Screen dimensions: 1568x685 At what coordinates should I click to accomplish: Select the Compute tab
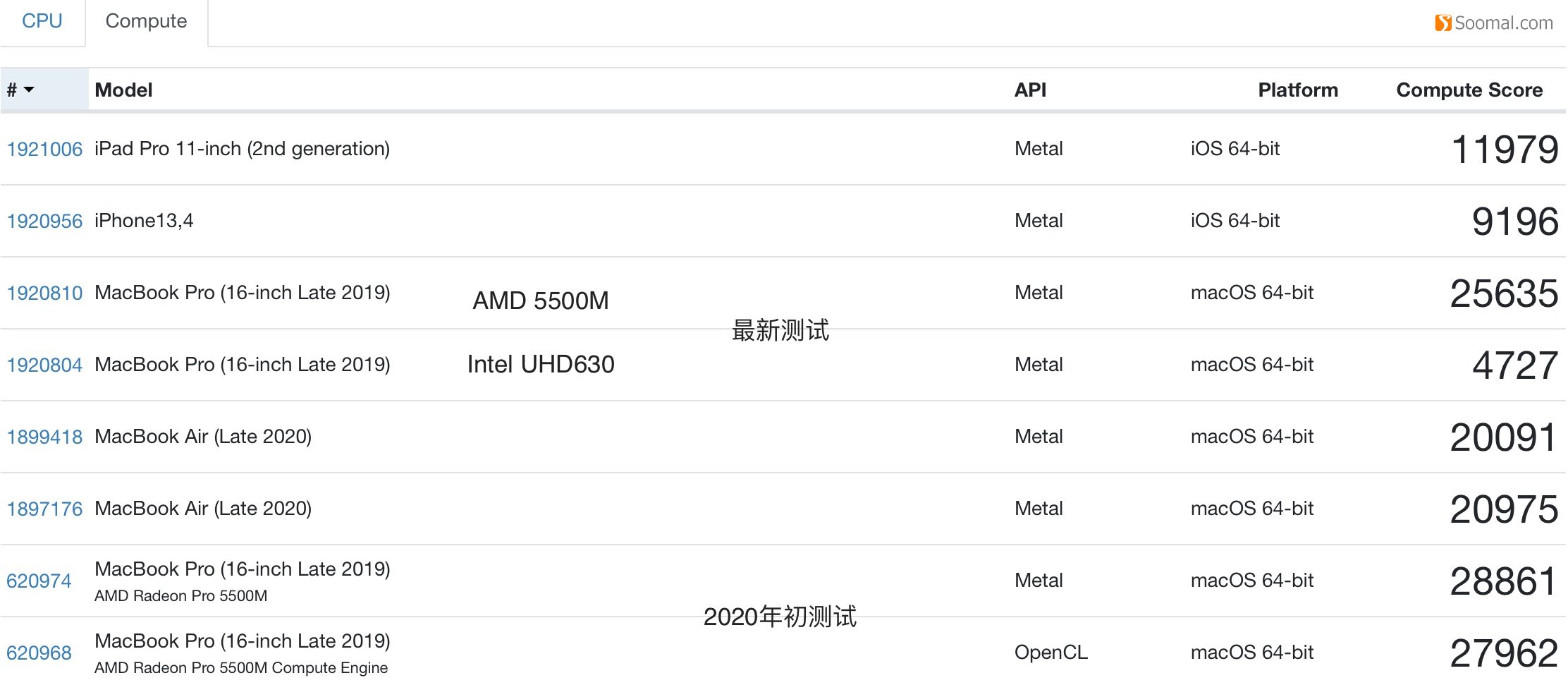pos(145,21)
